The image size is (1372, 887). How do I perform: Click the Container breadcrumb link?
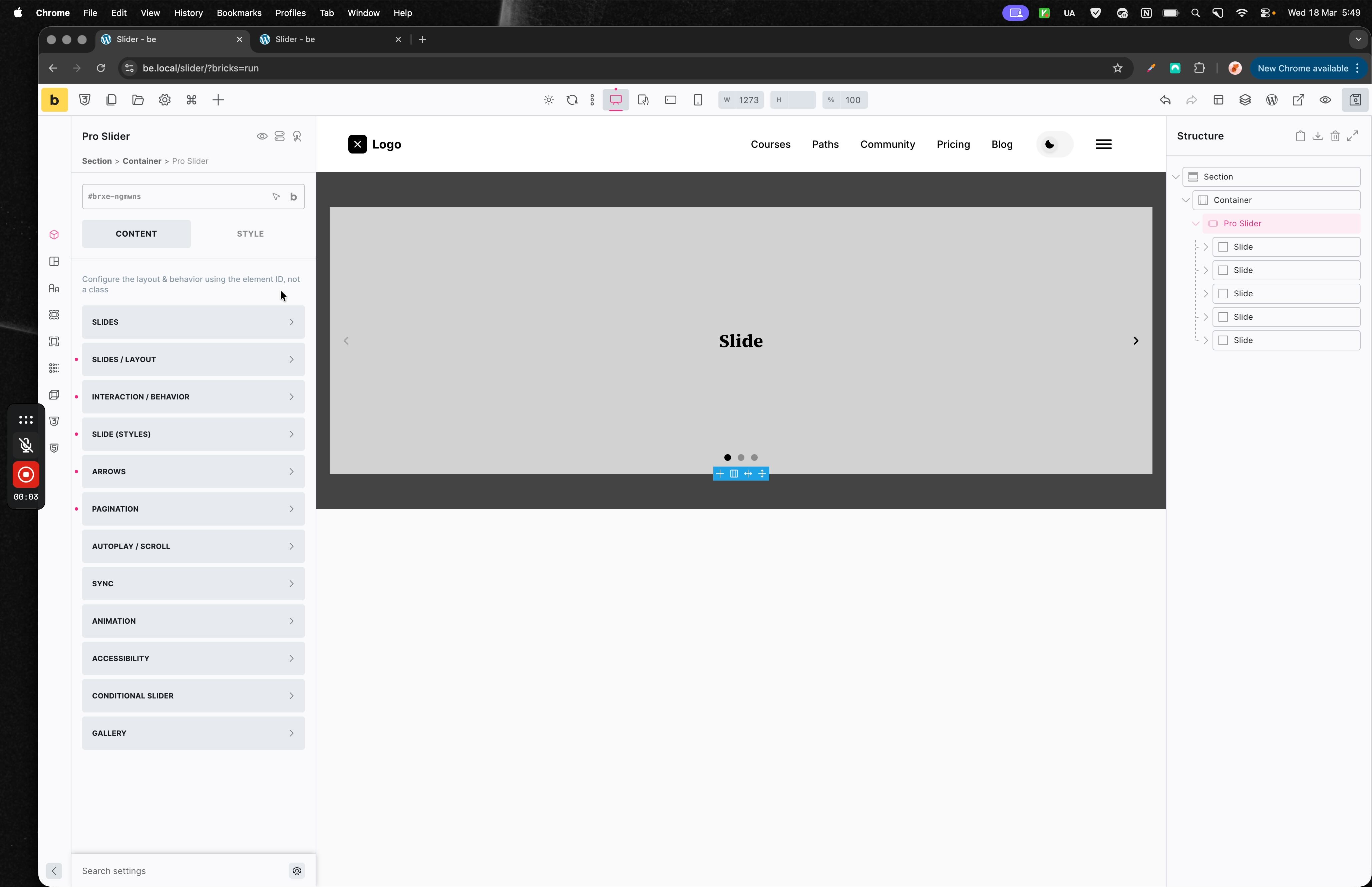(141, 161)
